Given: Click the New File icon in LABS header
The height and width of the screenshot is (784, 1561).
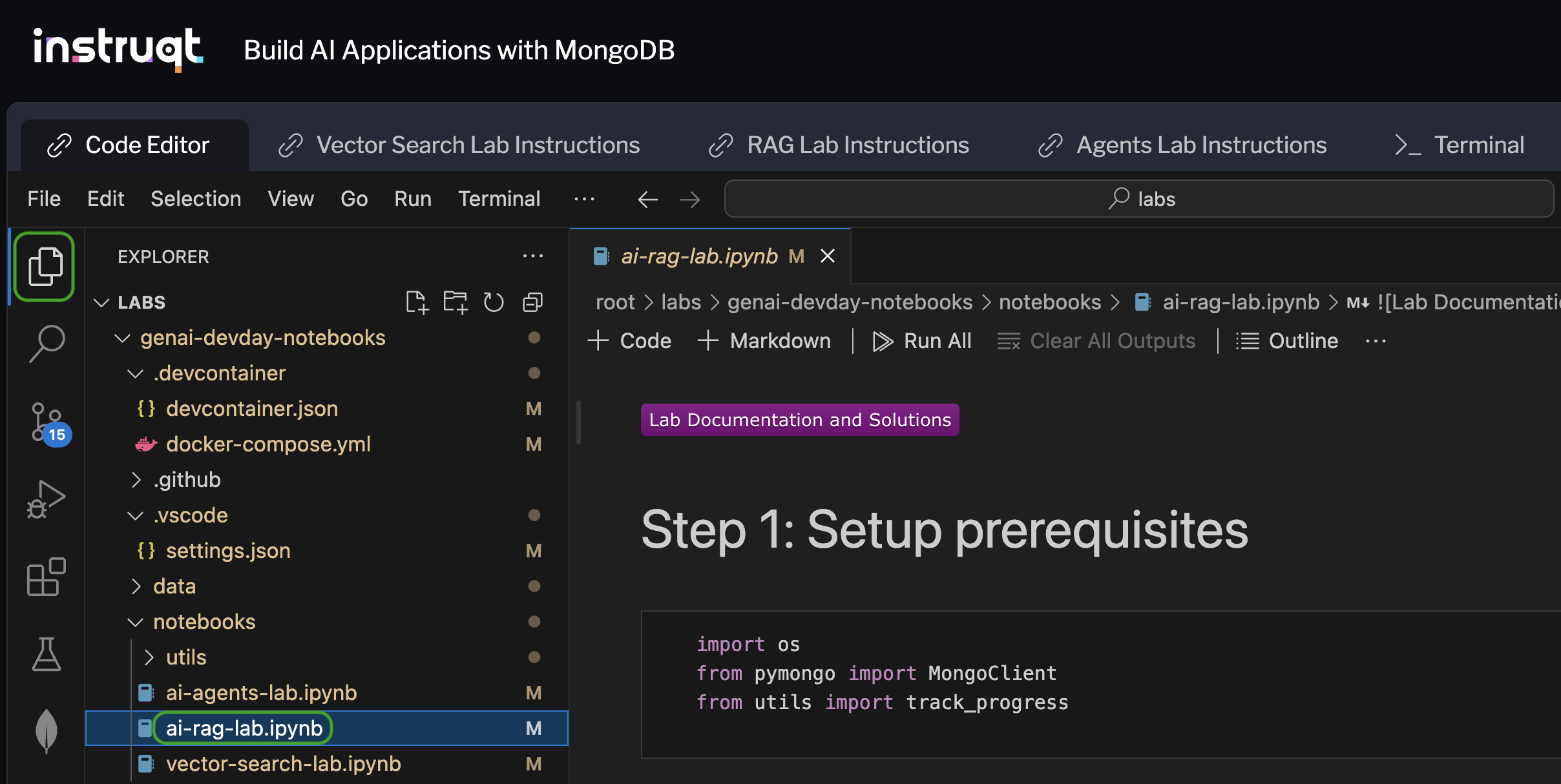Looking at the screenshot, I should 417,302.
